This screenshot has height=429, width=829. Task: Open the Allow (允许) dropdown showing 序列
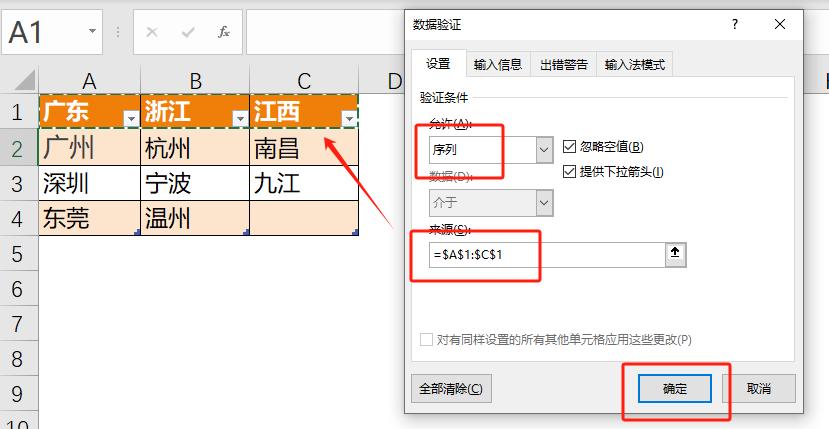[x=544, y=150]
